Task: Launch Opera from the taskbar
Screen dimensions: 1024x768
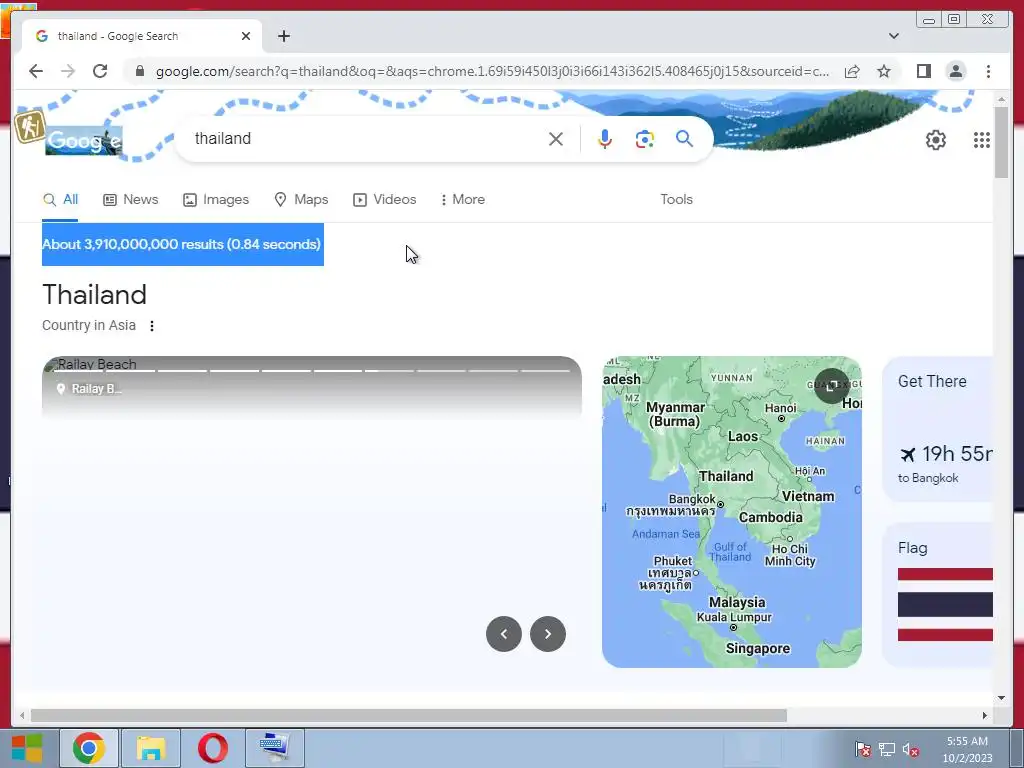Action: [213, 748]
